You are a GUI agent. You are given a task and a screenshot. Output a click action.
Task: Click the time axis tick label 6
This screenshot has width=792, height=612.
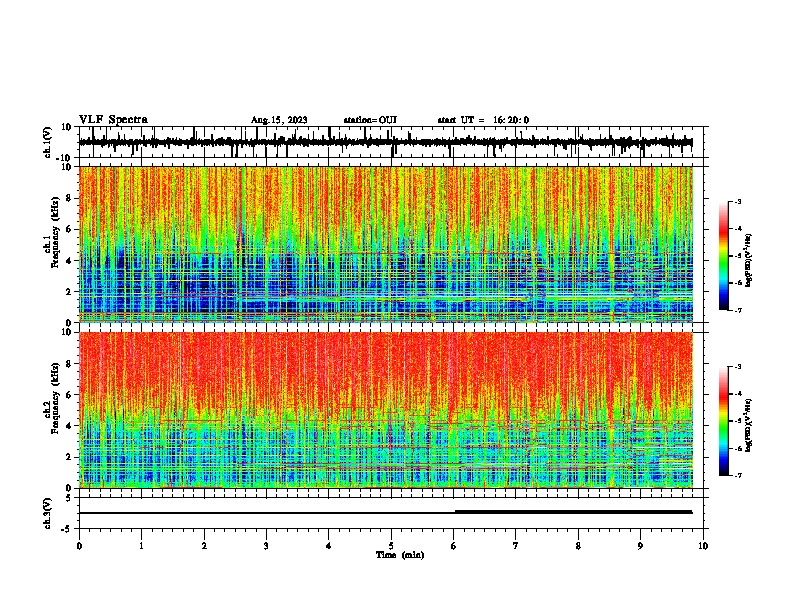point(454,546)
